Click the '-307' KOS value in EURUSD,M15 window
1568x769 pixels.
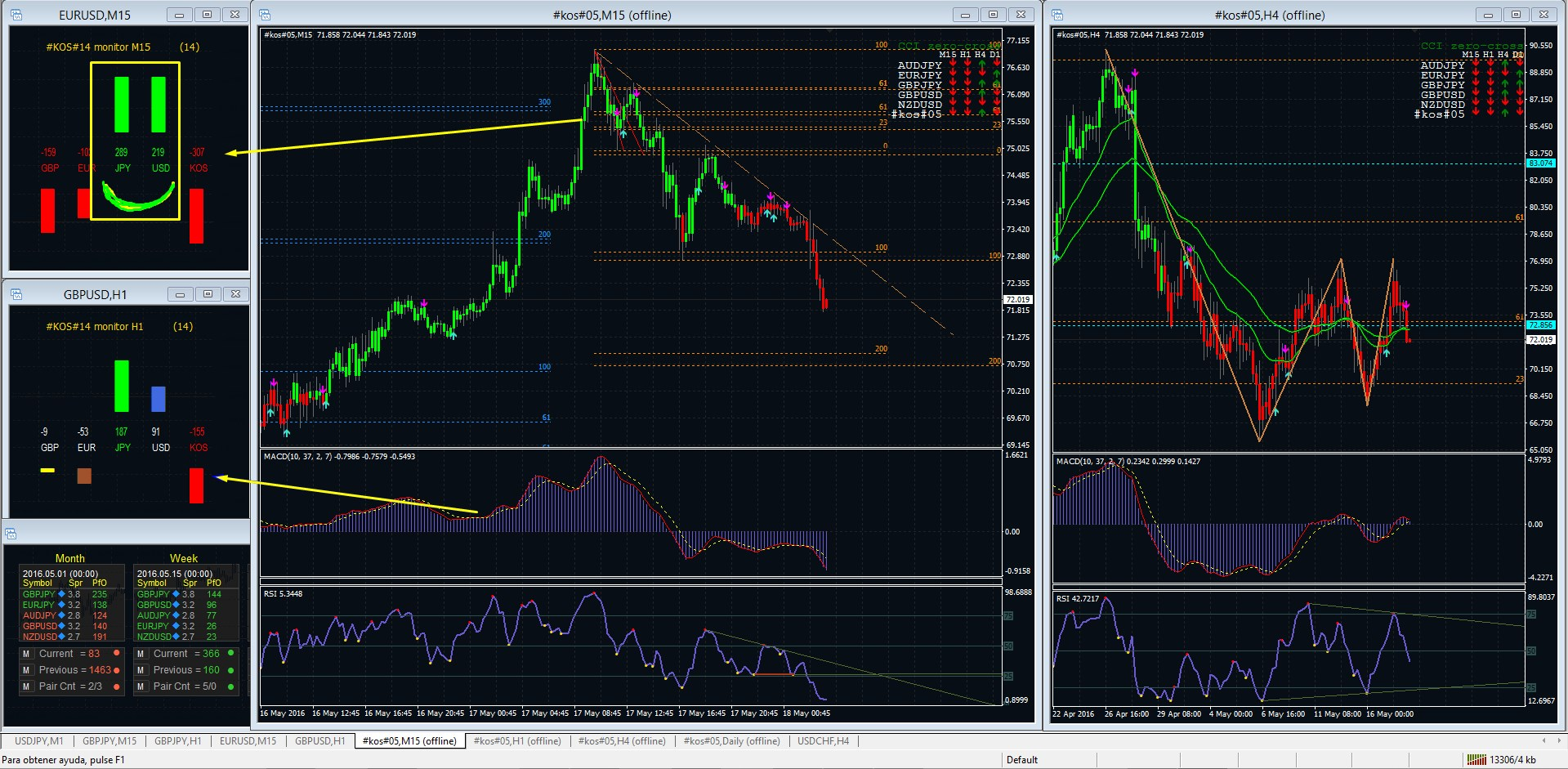tap(197, 152)
